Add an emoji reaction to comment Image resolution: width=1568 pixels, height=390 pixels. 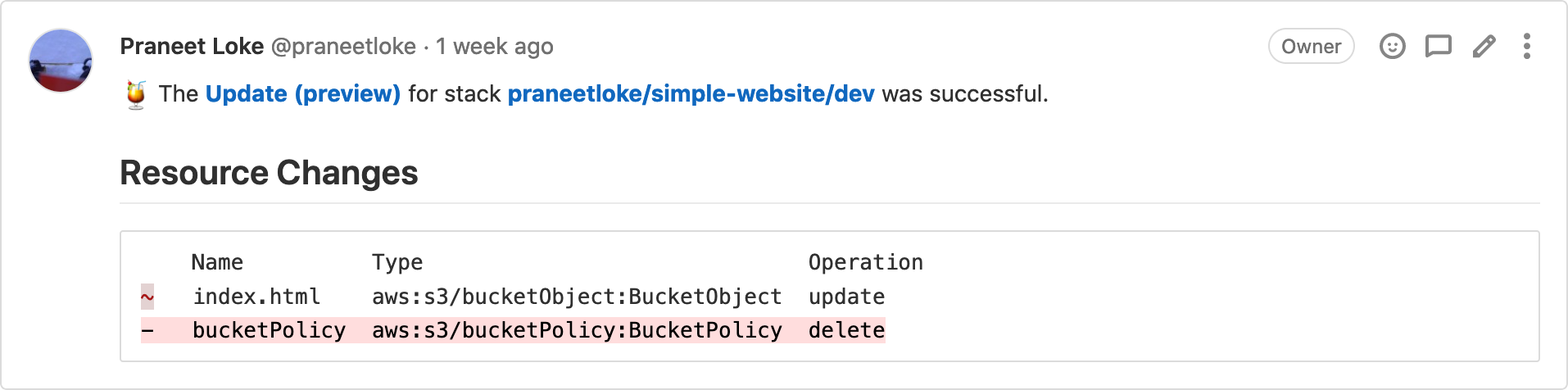pyautogui.click(x=1392, y=47)
